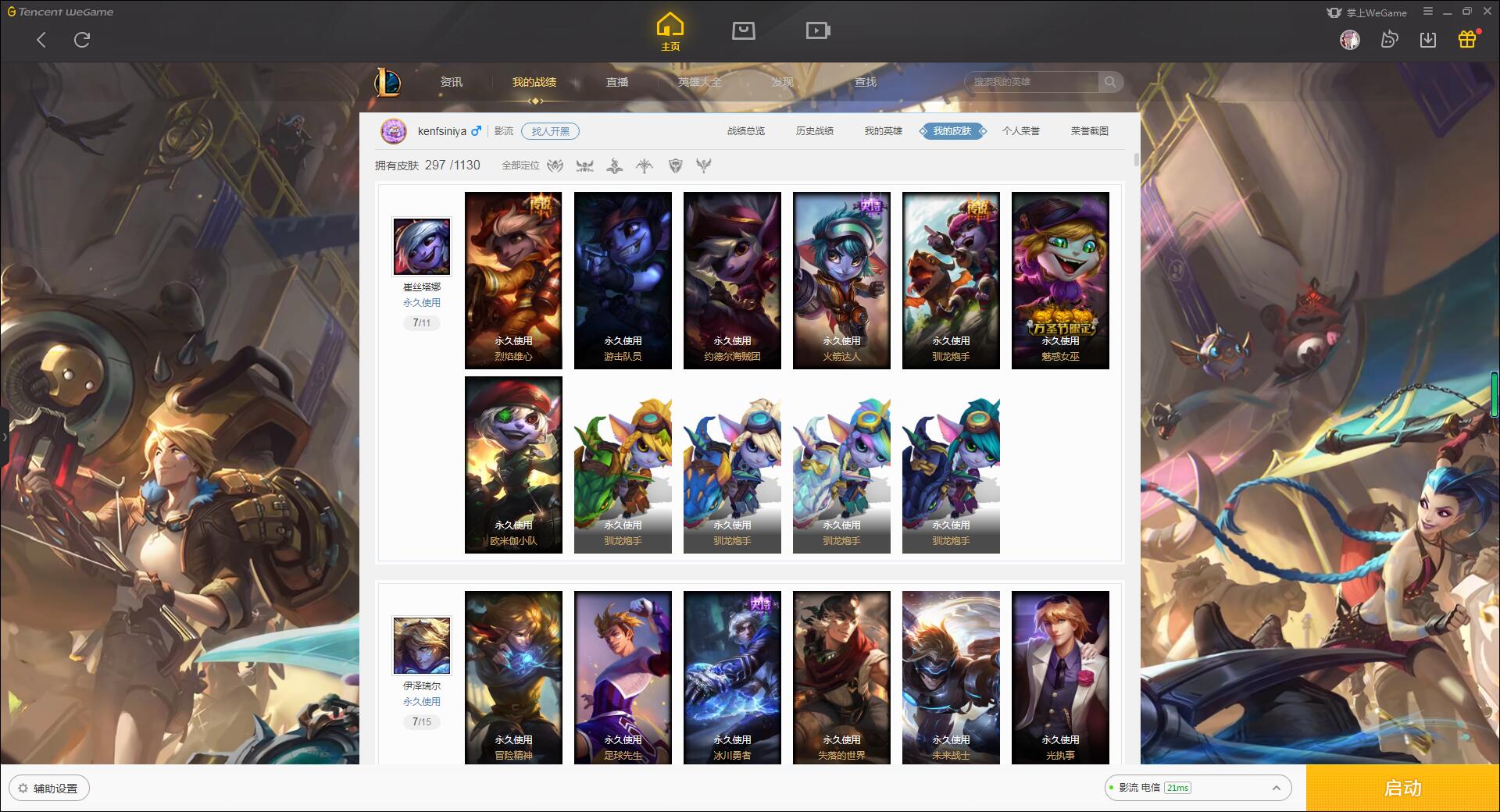Open the 失落的世界 skin card

click(841, 677)
